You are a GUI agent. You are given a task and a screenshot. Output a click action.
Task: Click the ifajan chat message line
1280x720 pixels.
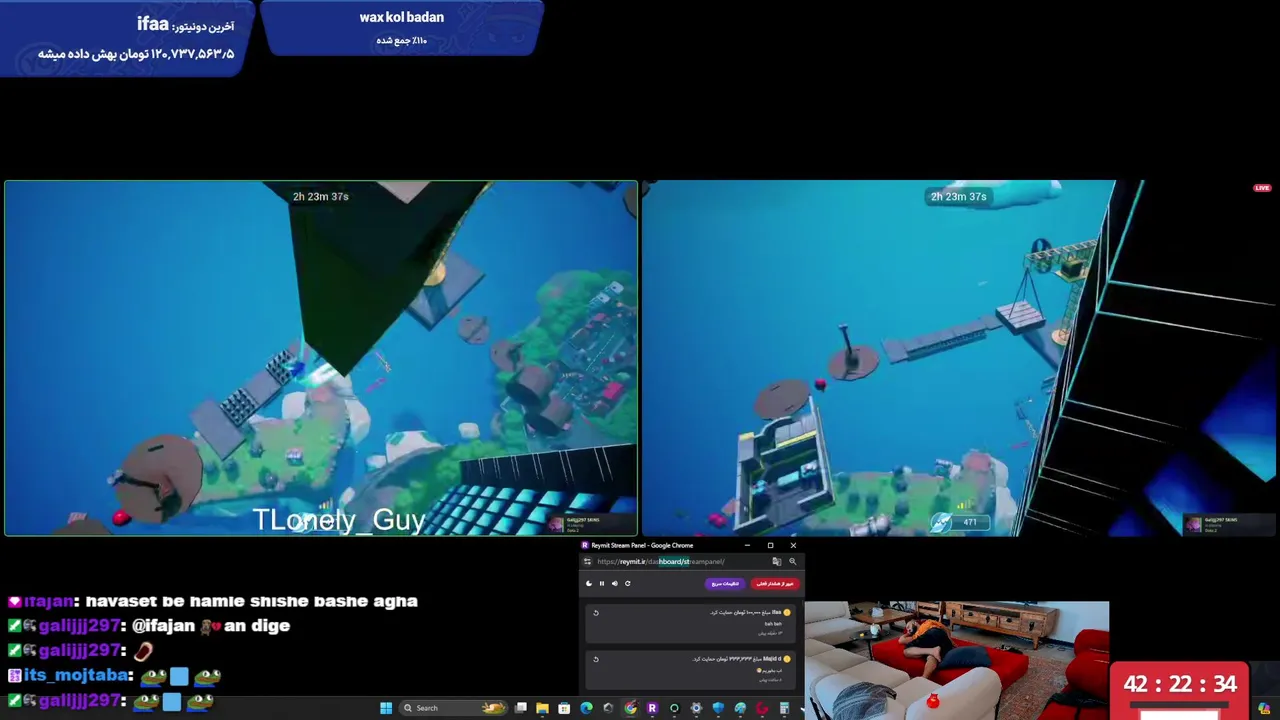point(212,601)
